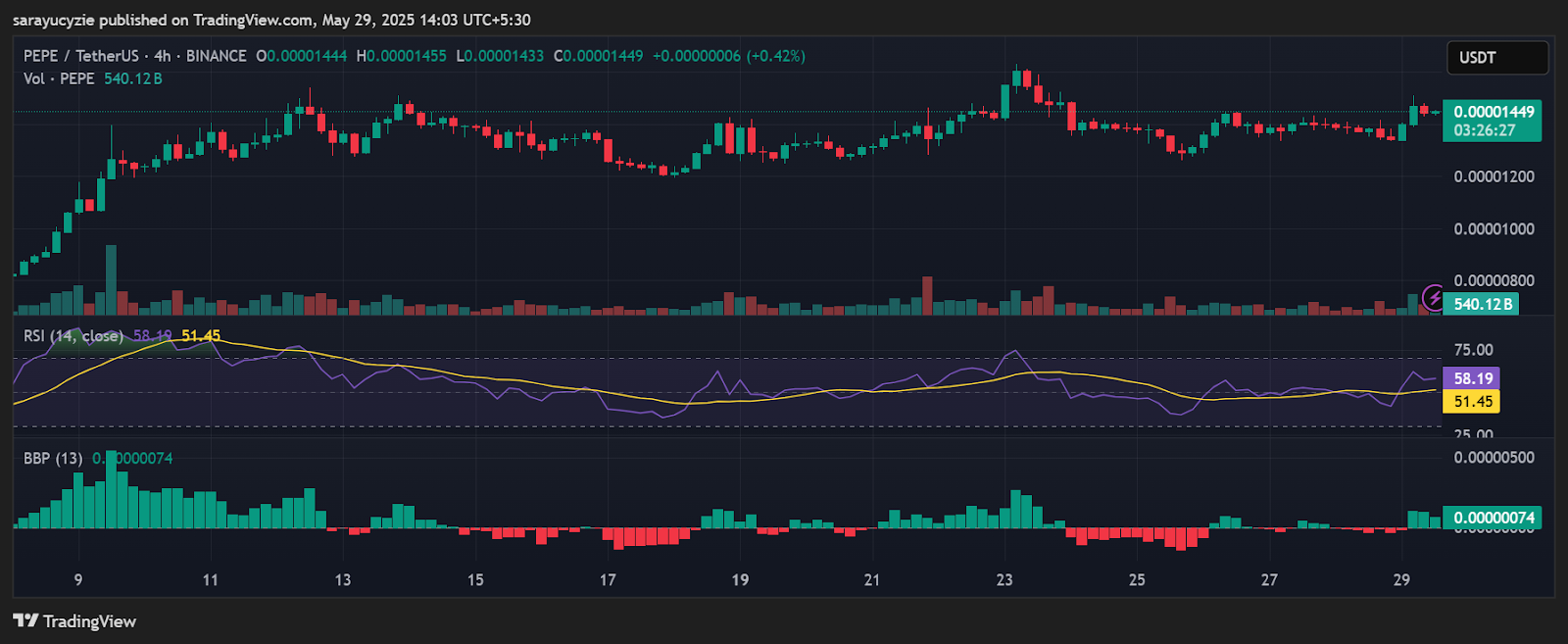The width and height of the screenshot is (1568, 644).
Task: Click date label 29 on time axis
Action: pyautogui.click(x=1401, y=579)
